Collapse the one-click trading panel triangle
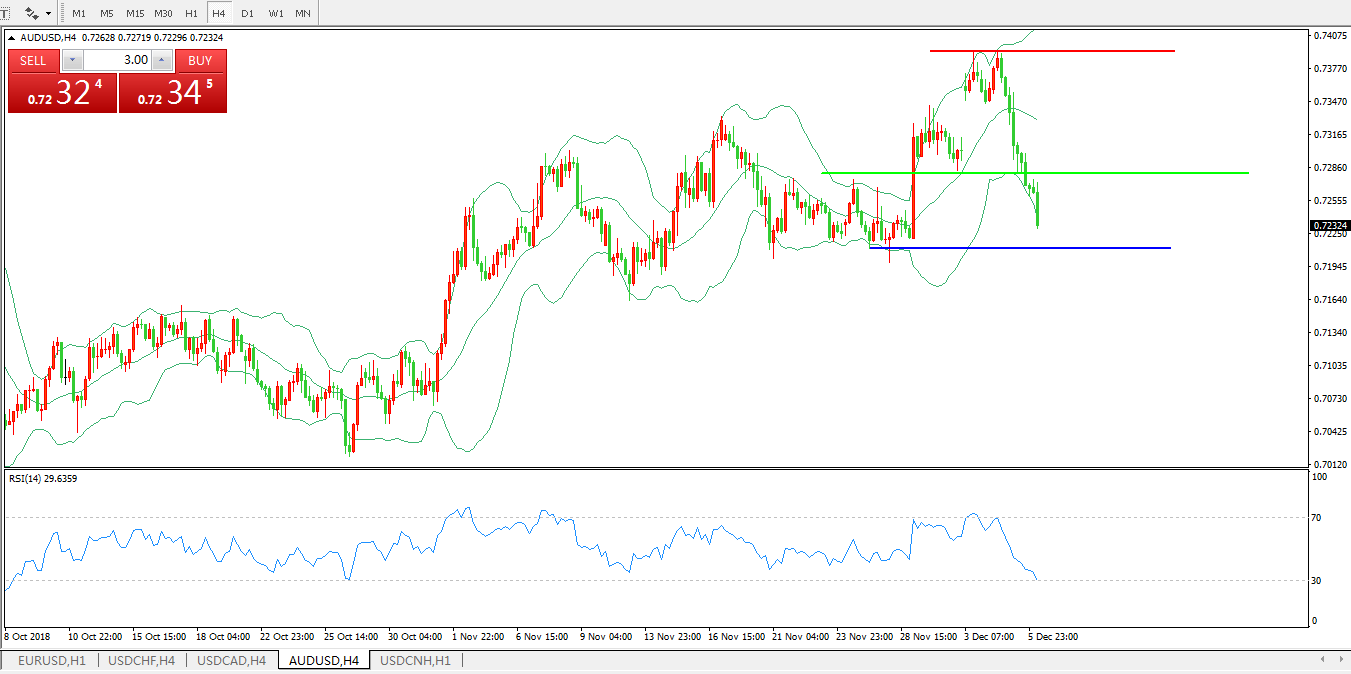The height and width of the screenshot is (674, 1351). [x=12, y=38]
